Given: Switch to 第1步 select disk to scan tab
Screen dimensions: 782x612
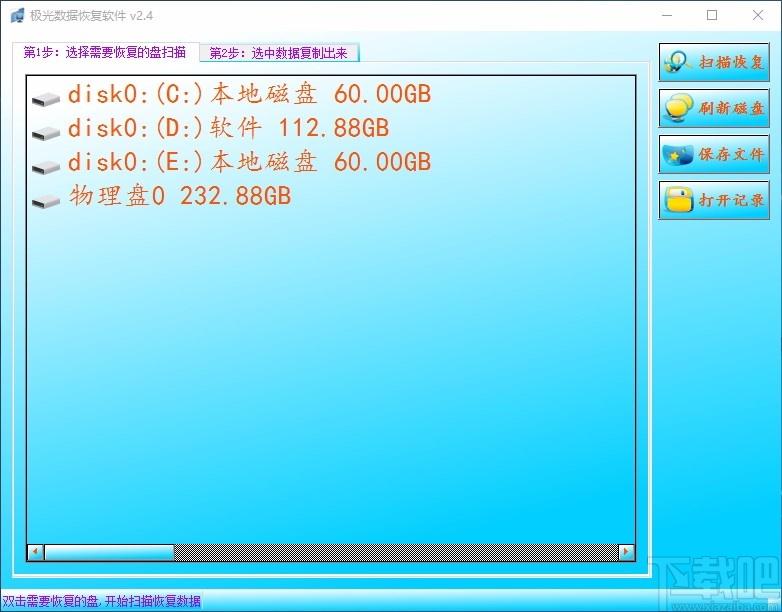Looking at the screenshot, I should pyautogui.click(x=106, y=52).
